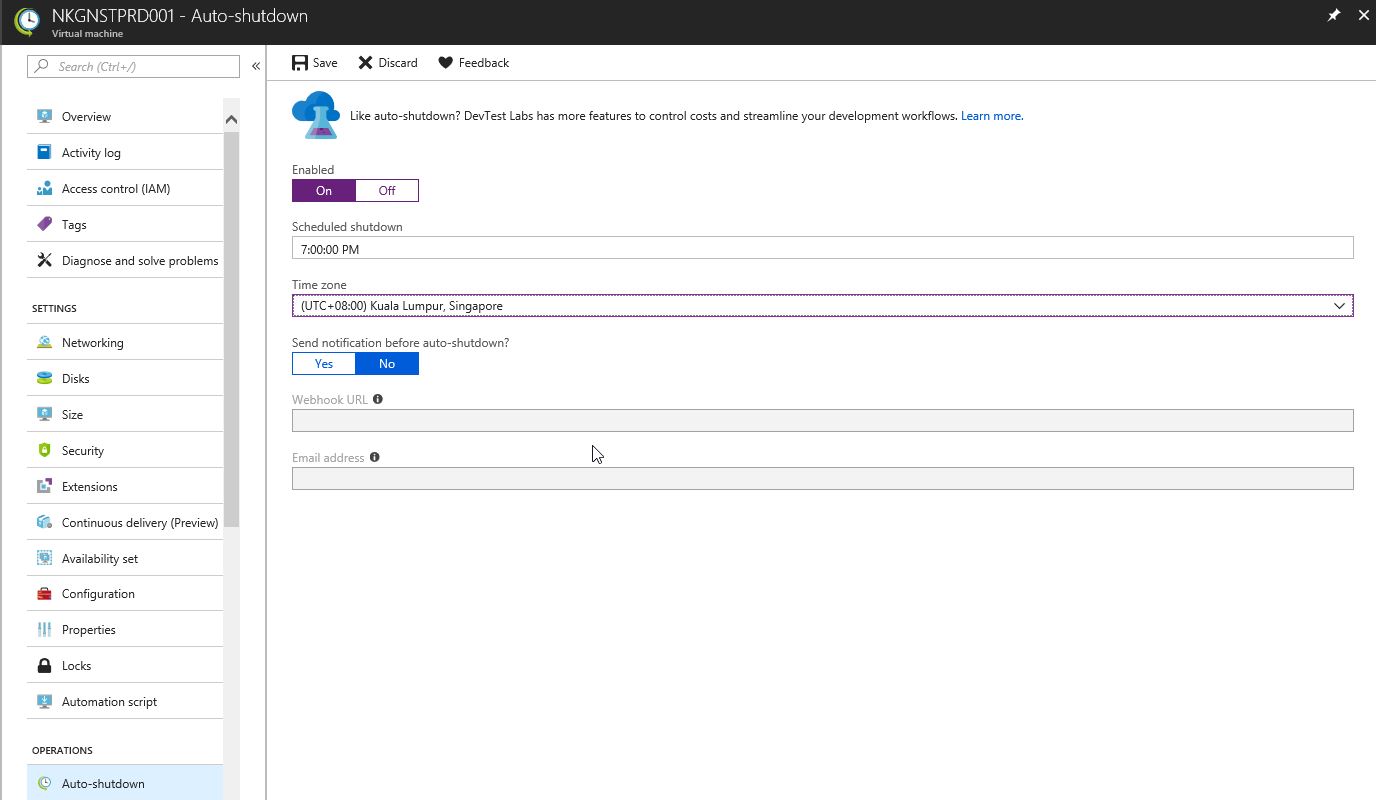Click the Scheduled shutdown time field
The image size is (1376, 800).
pyautogui.click(x=822, y=249)
